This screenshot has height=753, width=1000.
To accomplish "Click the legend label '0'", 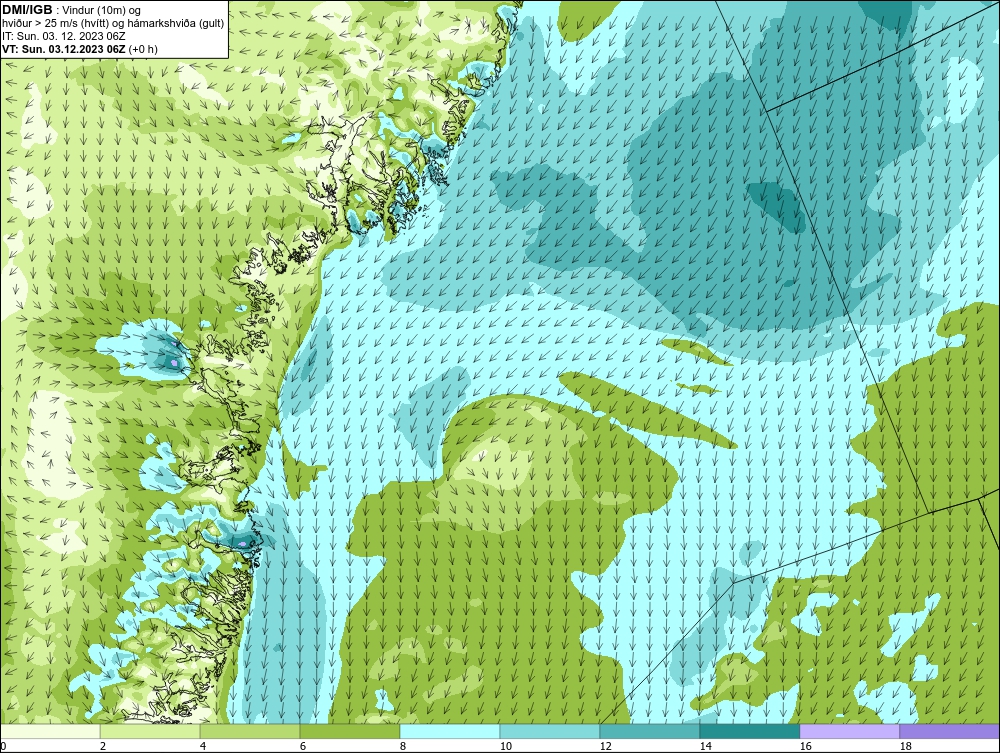I will click(3, 746).
